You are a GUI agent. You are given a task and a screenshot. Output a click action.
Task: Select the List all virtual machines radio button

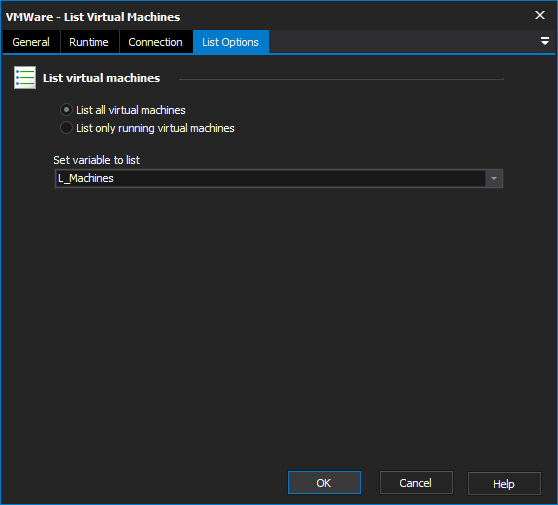66,110
